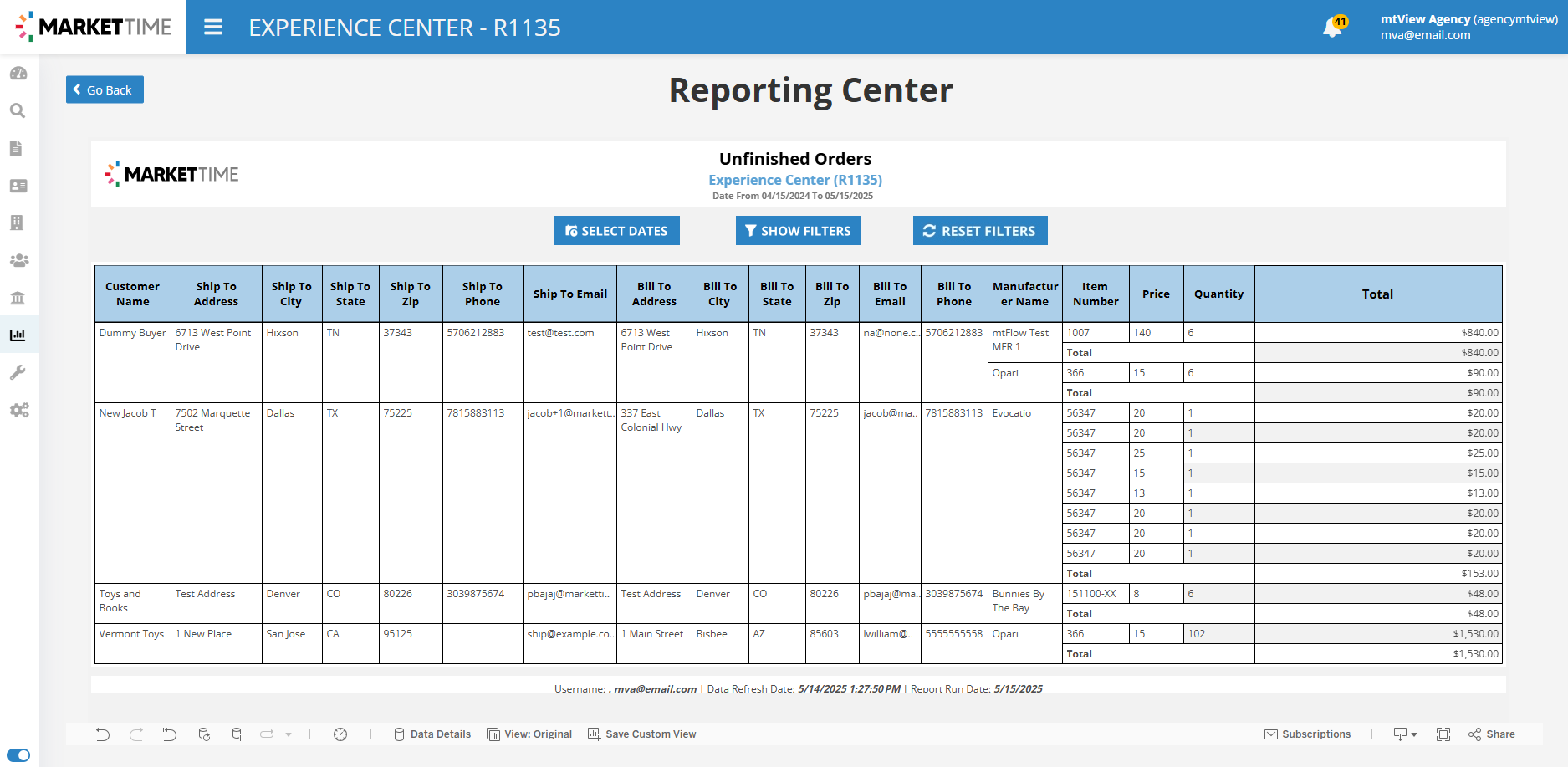The height and width of the screenshot is (767, 1568).
Task: Open the dashboard gauge sidebar icon
Action: tap(18, 74)
